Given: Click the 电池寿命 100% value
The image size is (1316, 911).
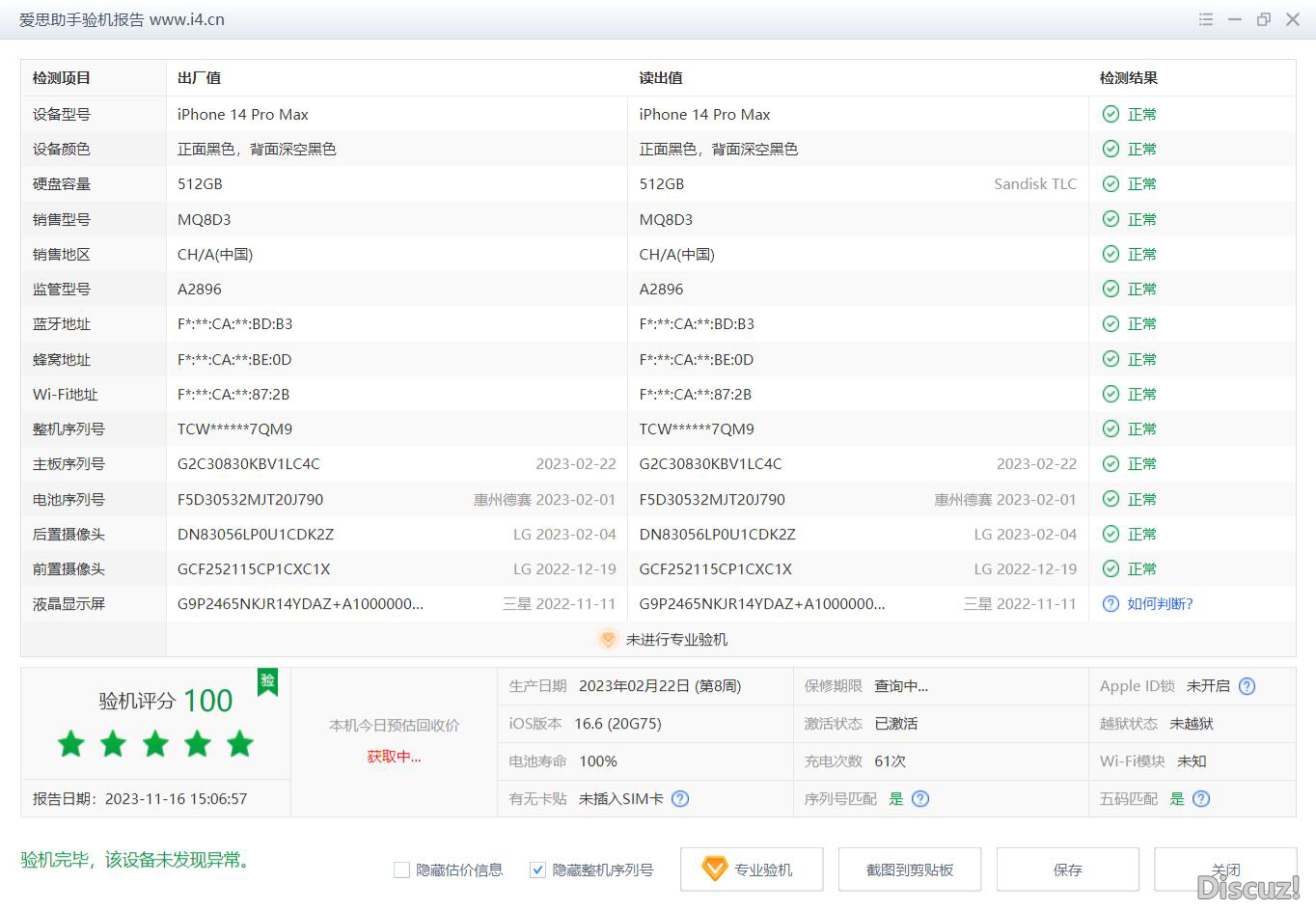Looking at the screenshot, I should (x=598, y=761).
